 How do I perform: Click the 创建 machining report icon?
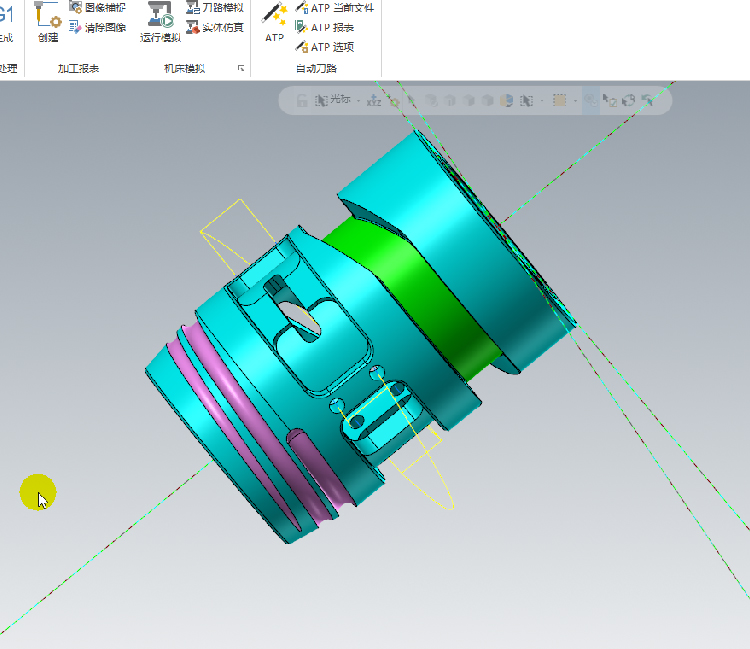coord(48,21)
